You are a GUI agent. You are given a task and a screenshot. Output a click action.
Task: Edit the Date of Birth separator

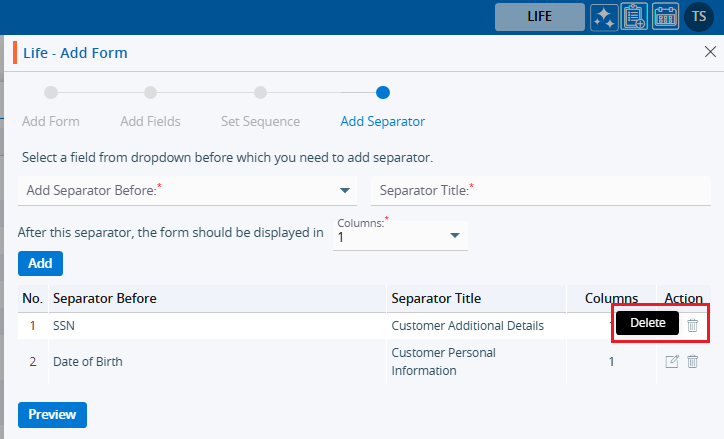coord(672,362)
